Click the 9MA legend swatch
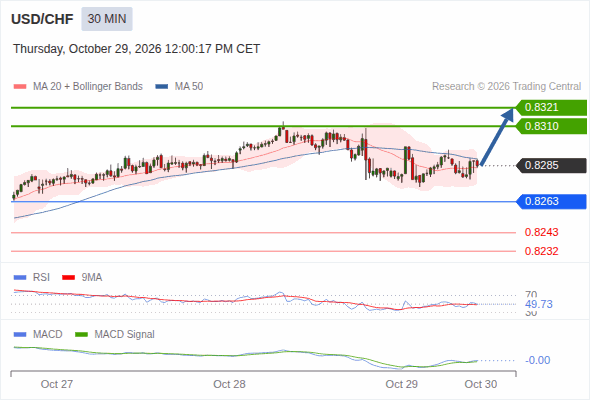Image resolution: width=590 pixels, height=400 pixels. (68, 278)
